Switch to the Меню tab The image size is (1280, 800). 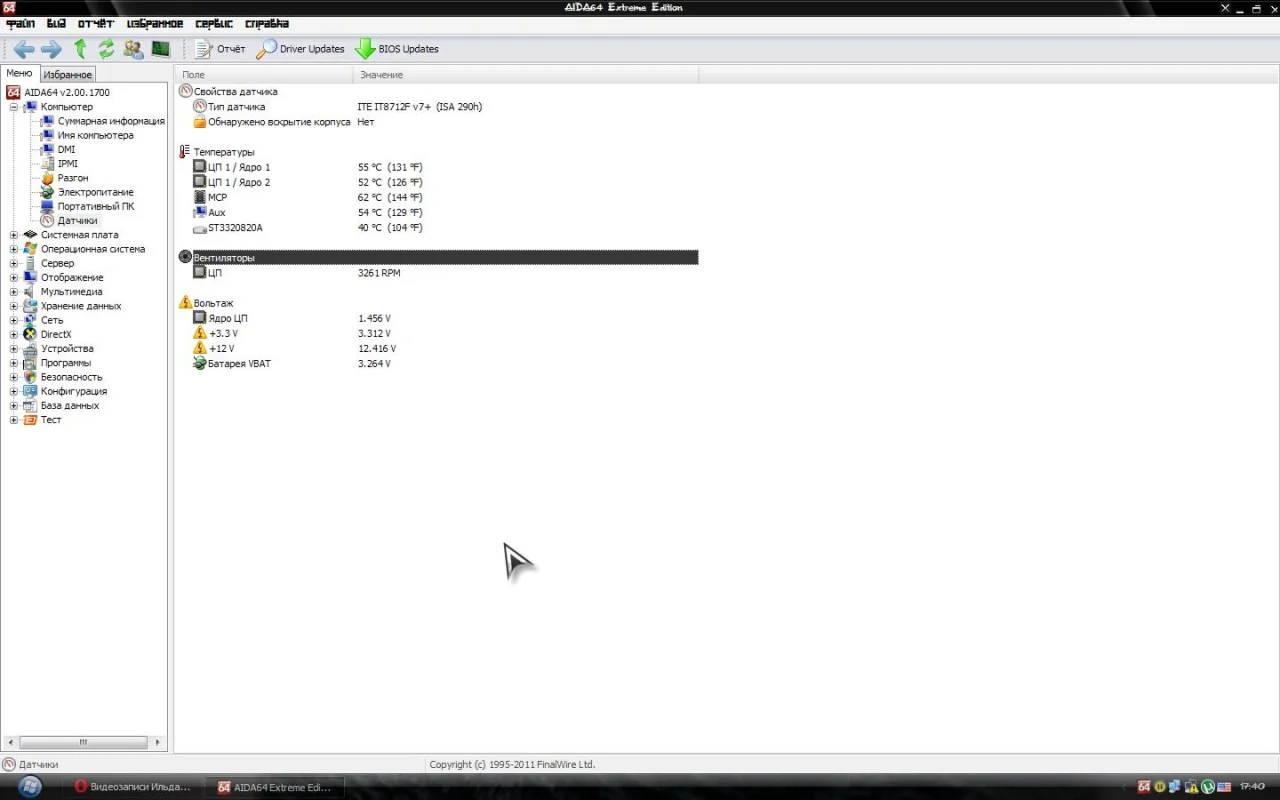[19, 74]
